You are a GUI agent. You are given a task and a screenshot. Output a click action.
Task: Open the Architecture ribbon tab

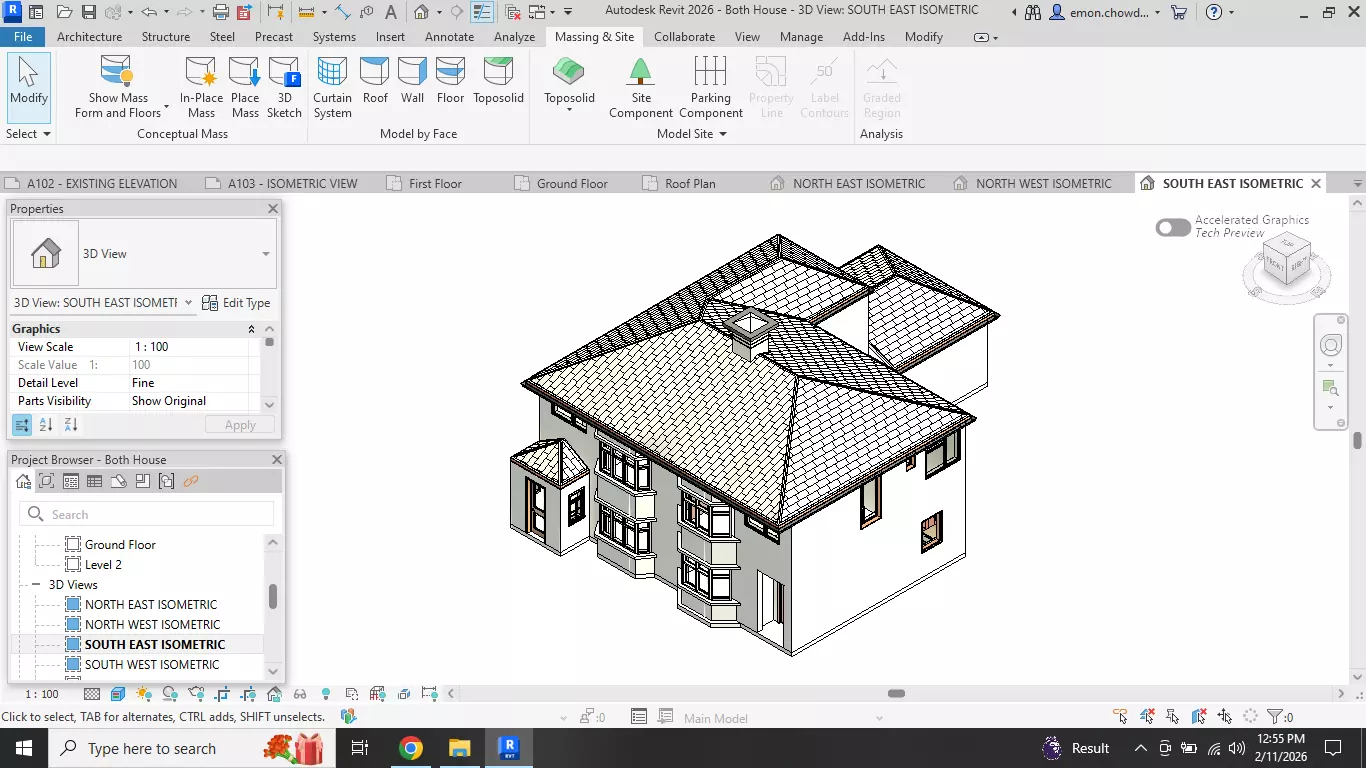point(89,37)
